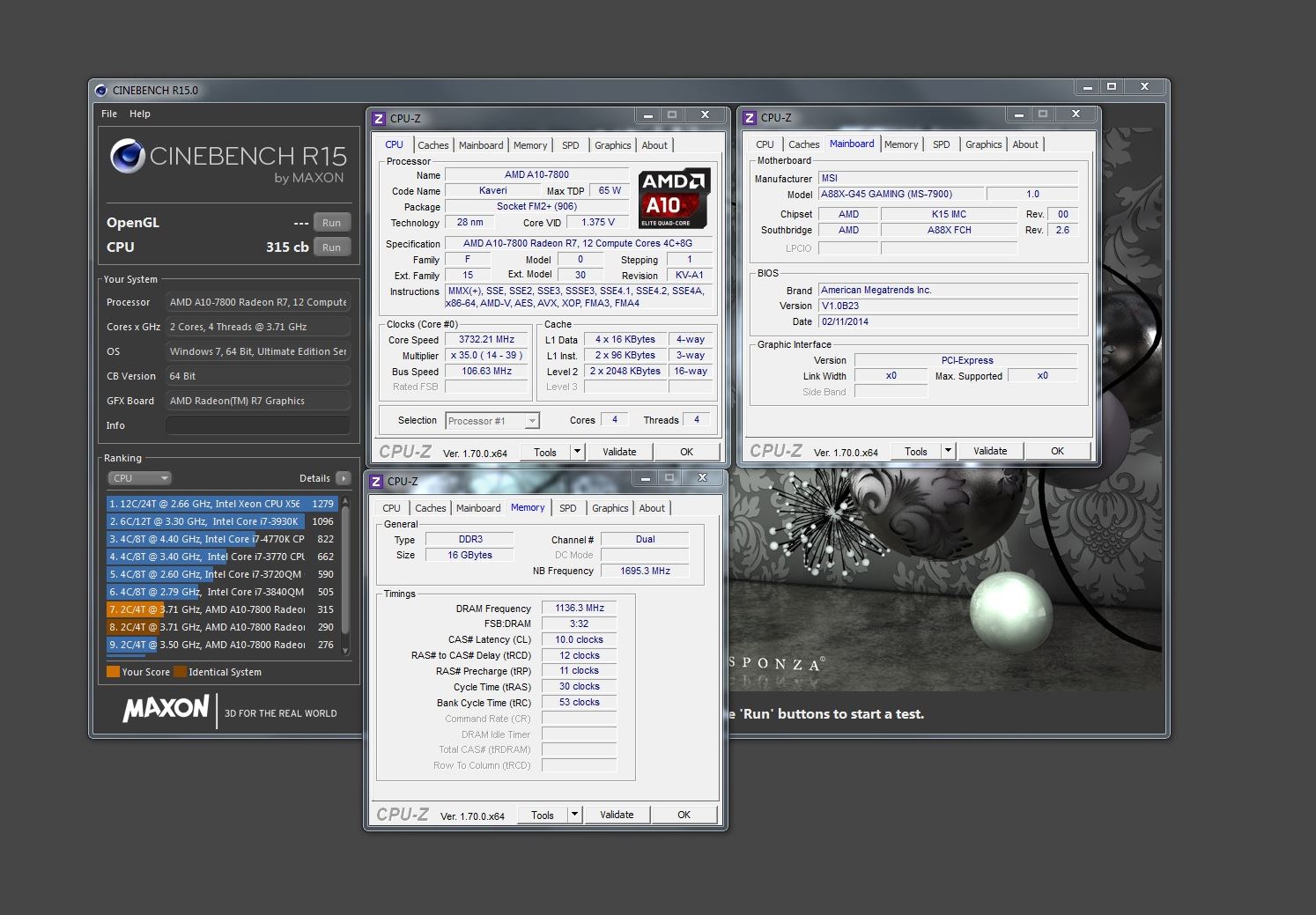Click the Multiplier x 35.0 value
Screen dimensions: 1316x915
(x=486, y=356)
